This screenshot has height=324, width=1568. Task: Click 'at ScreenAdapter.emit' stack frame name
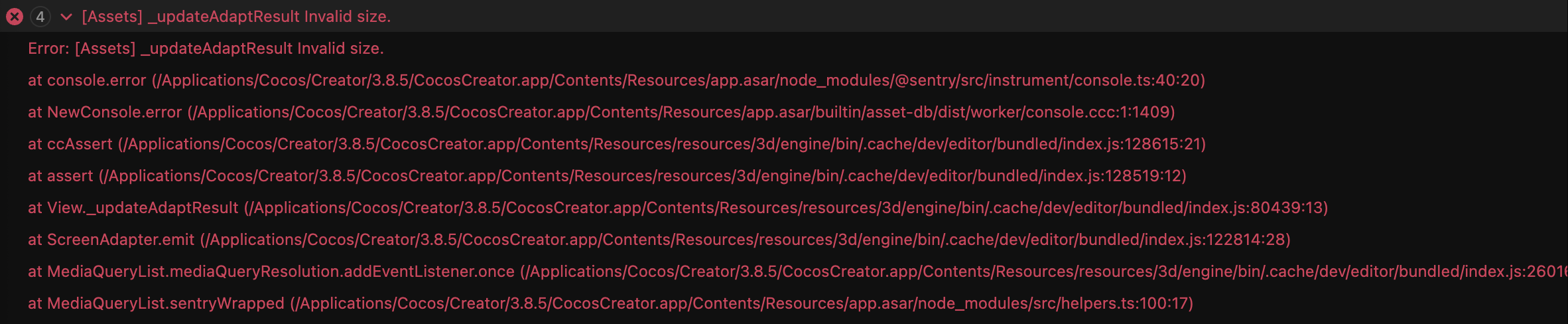(111, 240)
